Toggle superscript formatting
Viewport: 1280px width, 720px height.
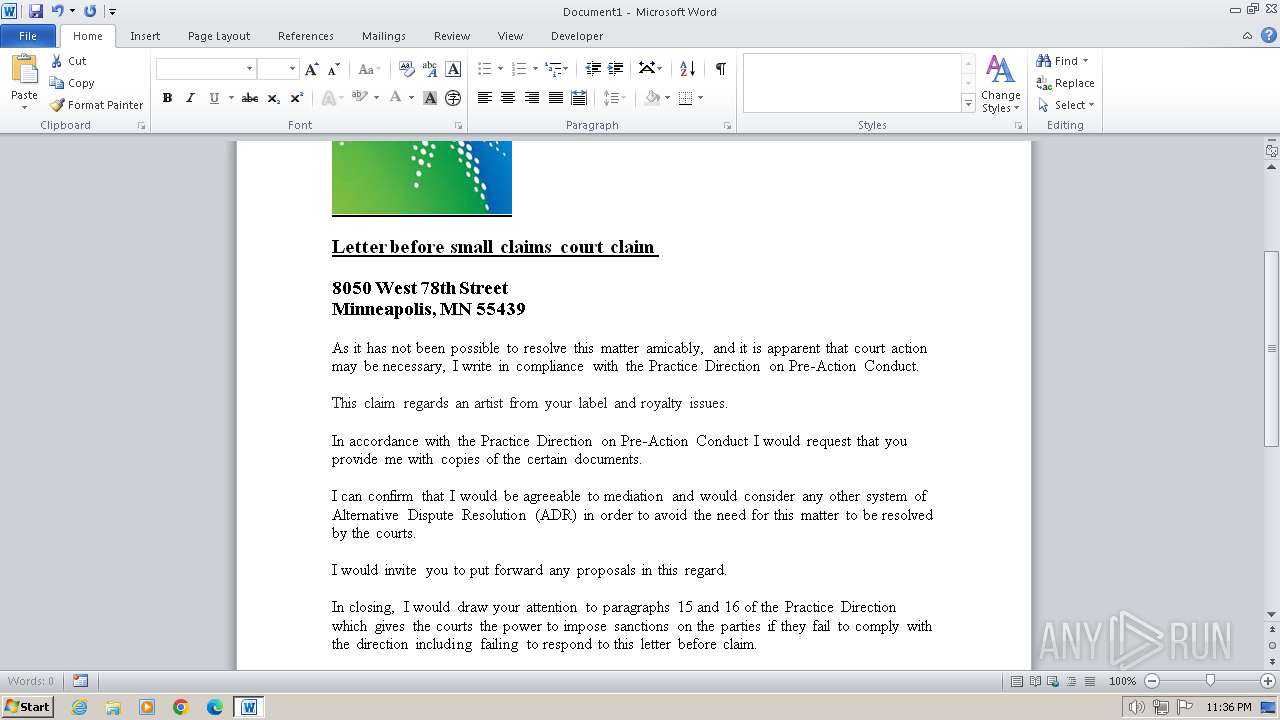coord(297,98)
